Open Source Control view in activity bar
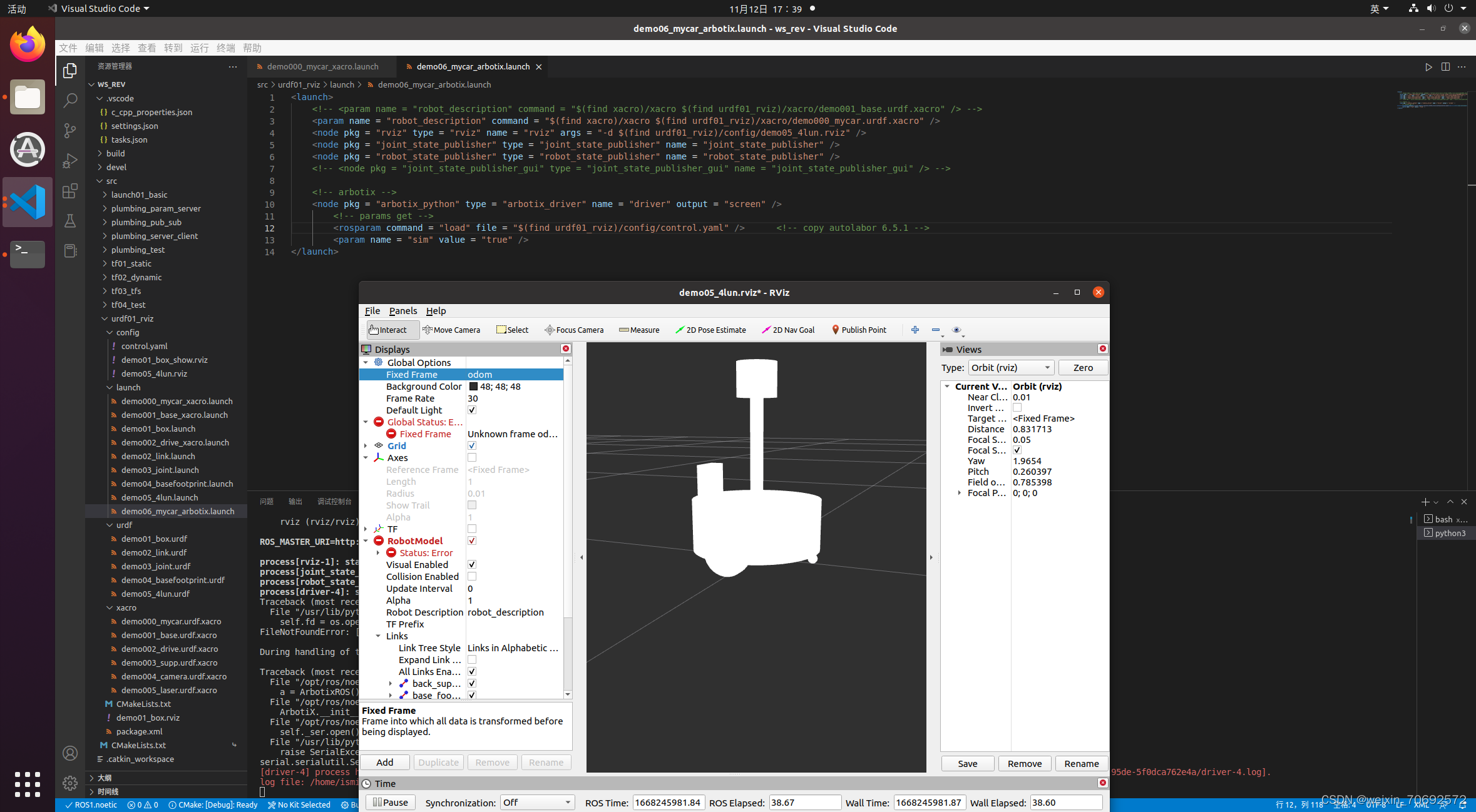Image resolution: width=1476 pixels, height=812 pixels. [x=70, y=131]
